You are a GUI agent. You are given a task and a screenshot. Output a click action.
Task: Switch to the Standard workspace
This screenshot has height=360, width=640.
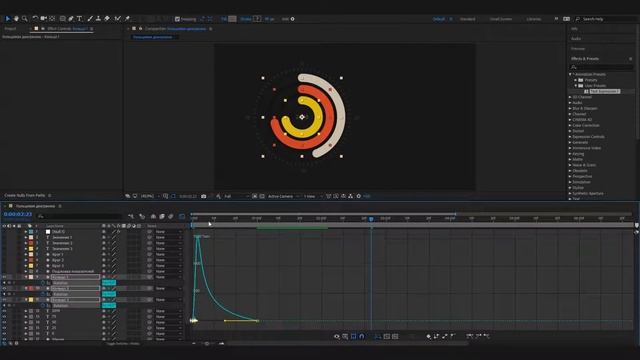point(467,19)
